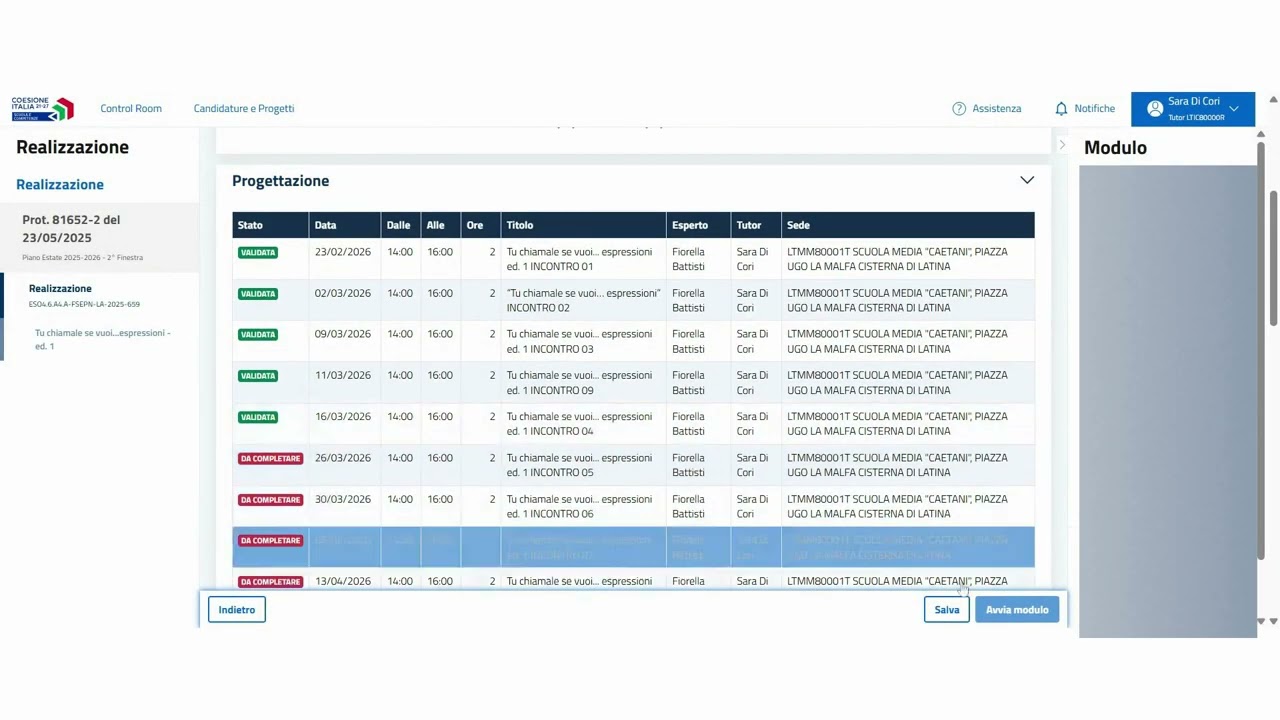Click the Progettazione section title
Image resolution: width=1280 pixels, height=720 pixels.
(x=281, y=181)
